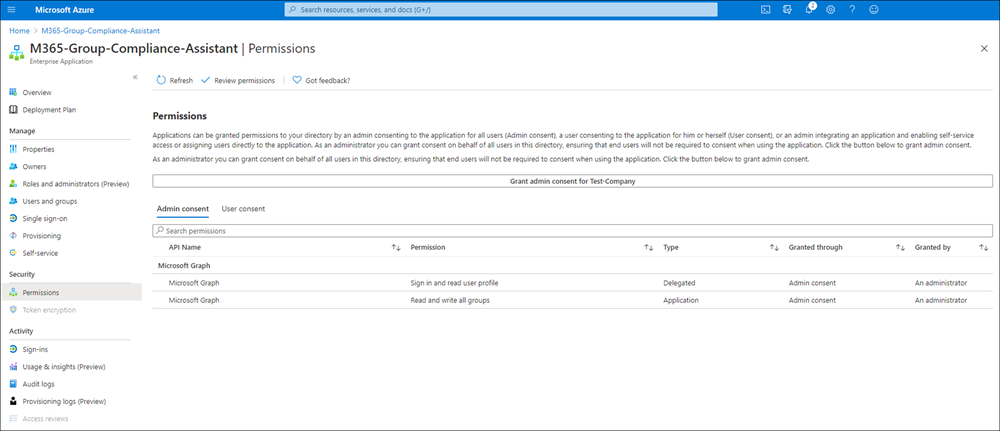The height and width of the screenshot is (431, 1000).
Task: Switch to User consent tab
Action: (243, 208)
